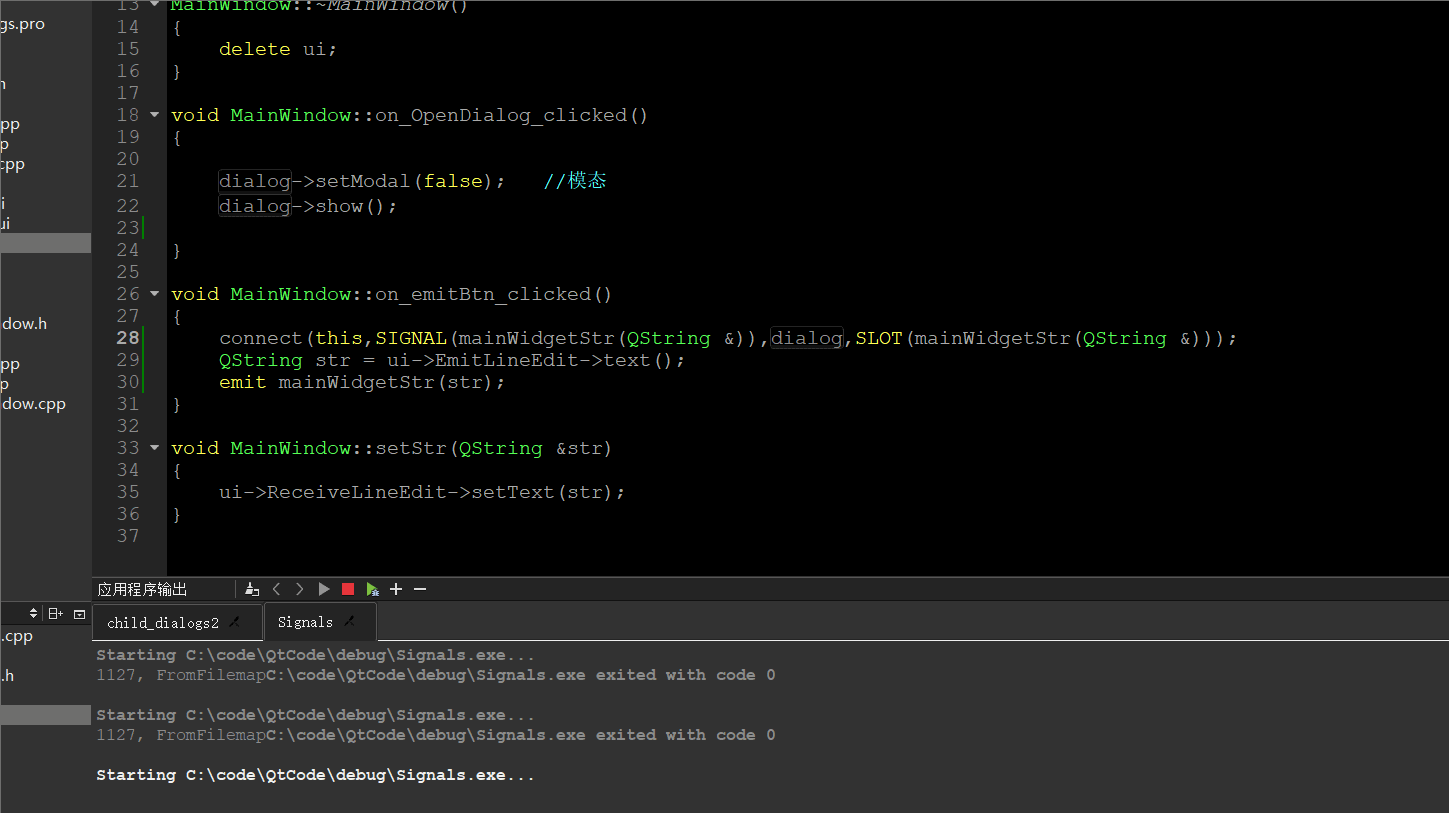Split the side panel with split icon
1449x813 pixels.
(56, 613)
